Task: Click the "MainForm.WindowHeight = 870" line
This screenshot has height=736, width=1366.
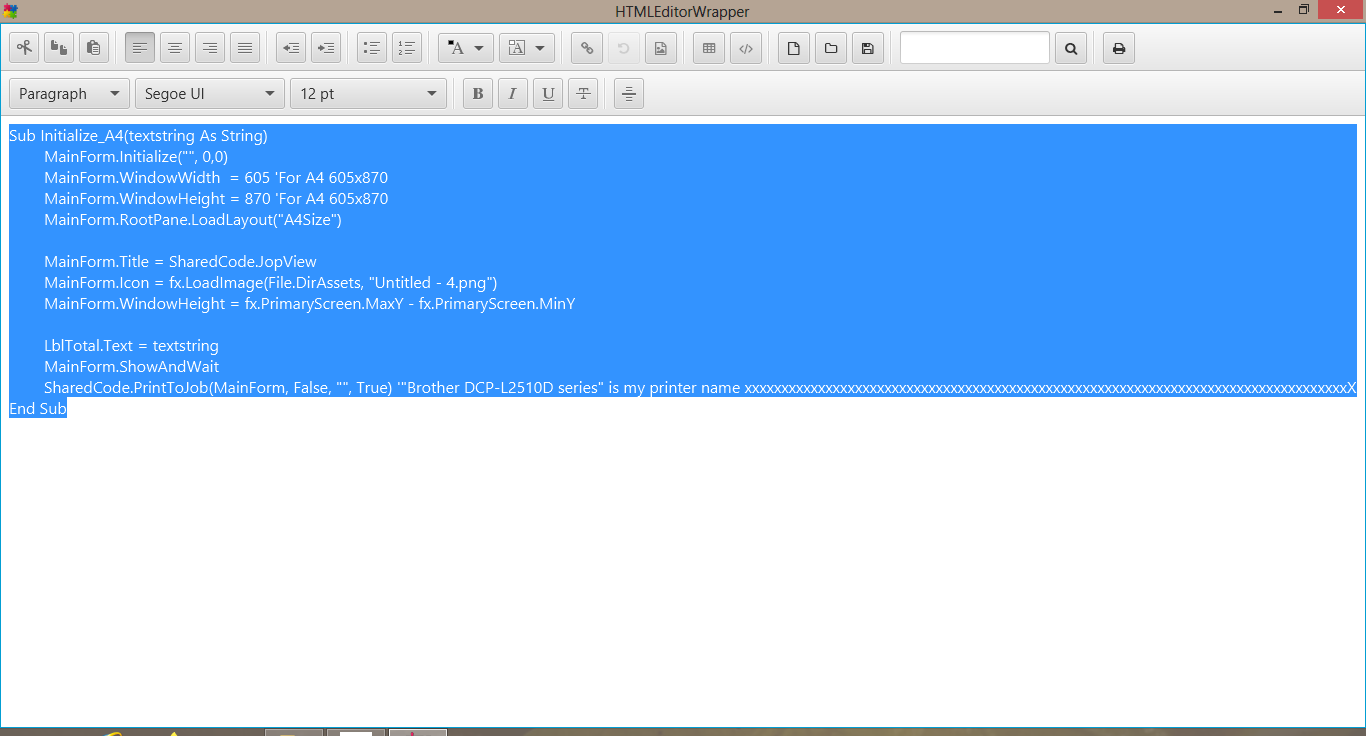Action: 216,199
